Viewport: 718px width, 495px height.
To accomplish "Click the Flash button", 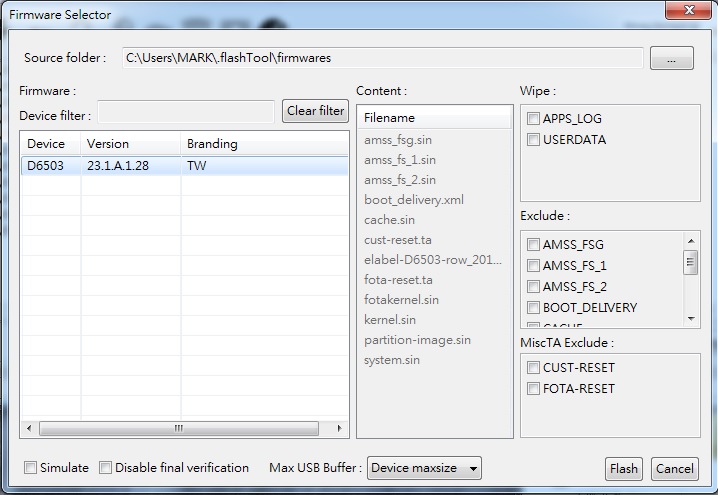I will (624, 468).
